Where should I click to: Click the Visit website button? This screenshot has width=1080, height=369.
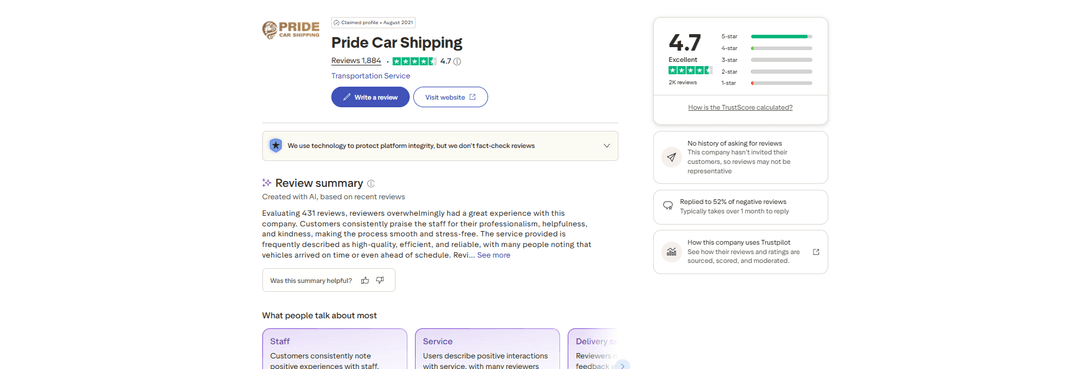point(450,97)
